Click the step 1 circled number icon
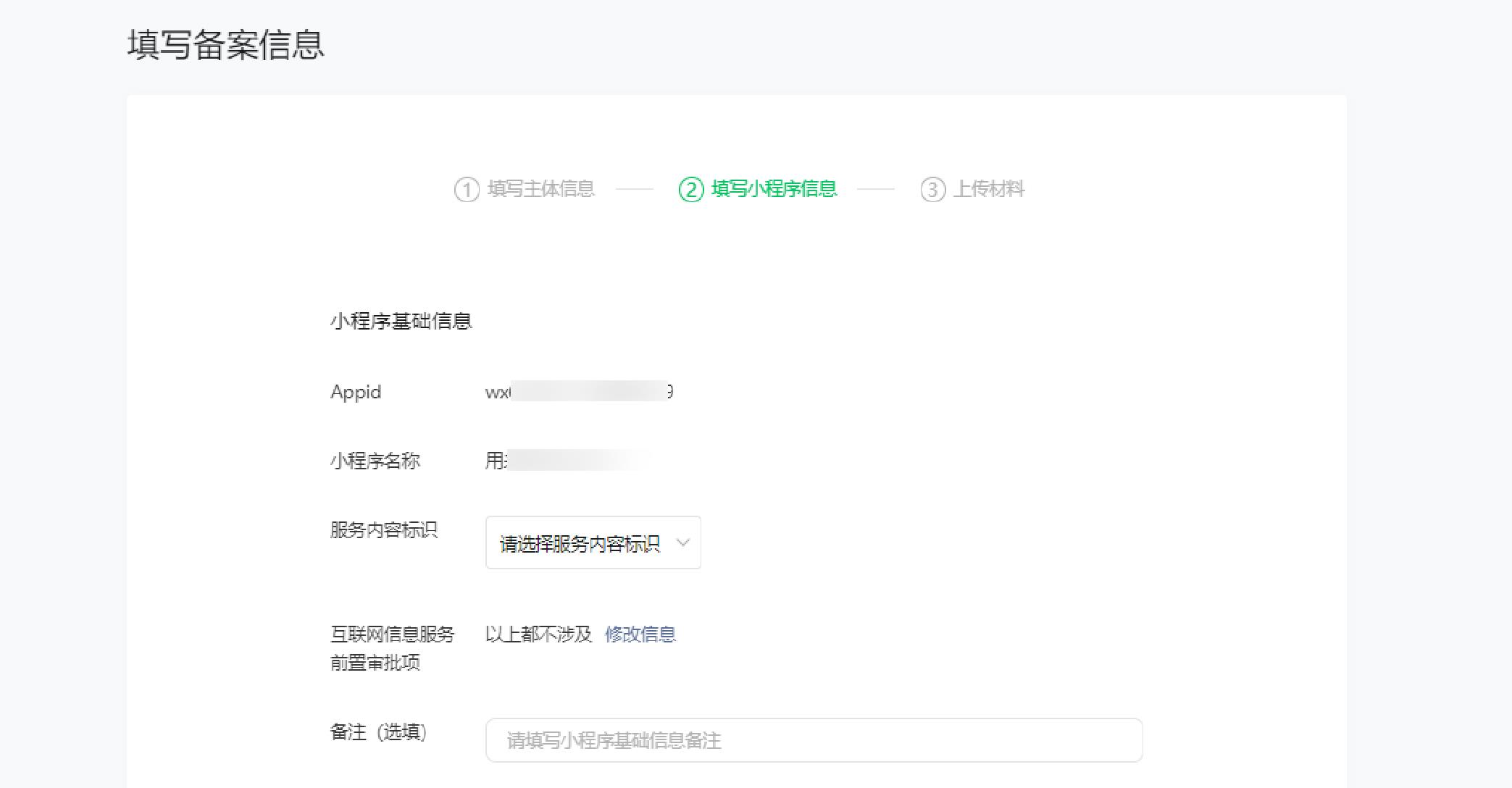The width and height of the screenshot is (1512, 788). pos(467,190)
